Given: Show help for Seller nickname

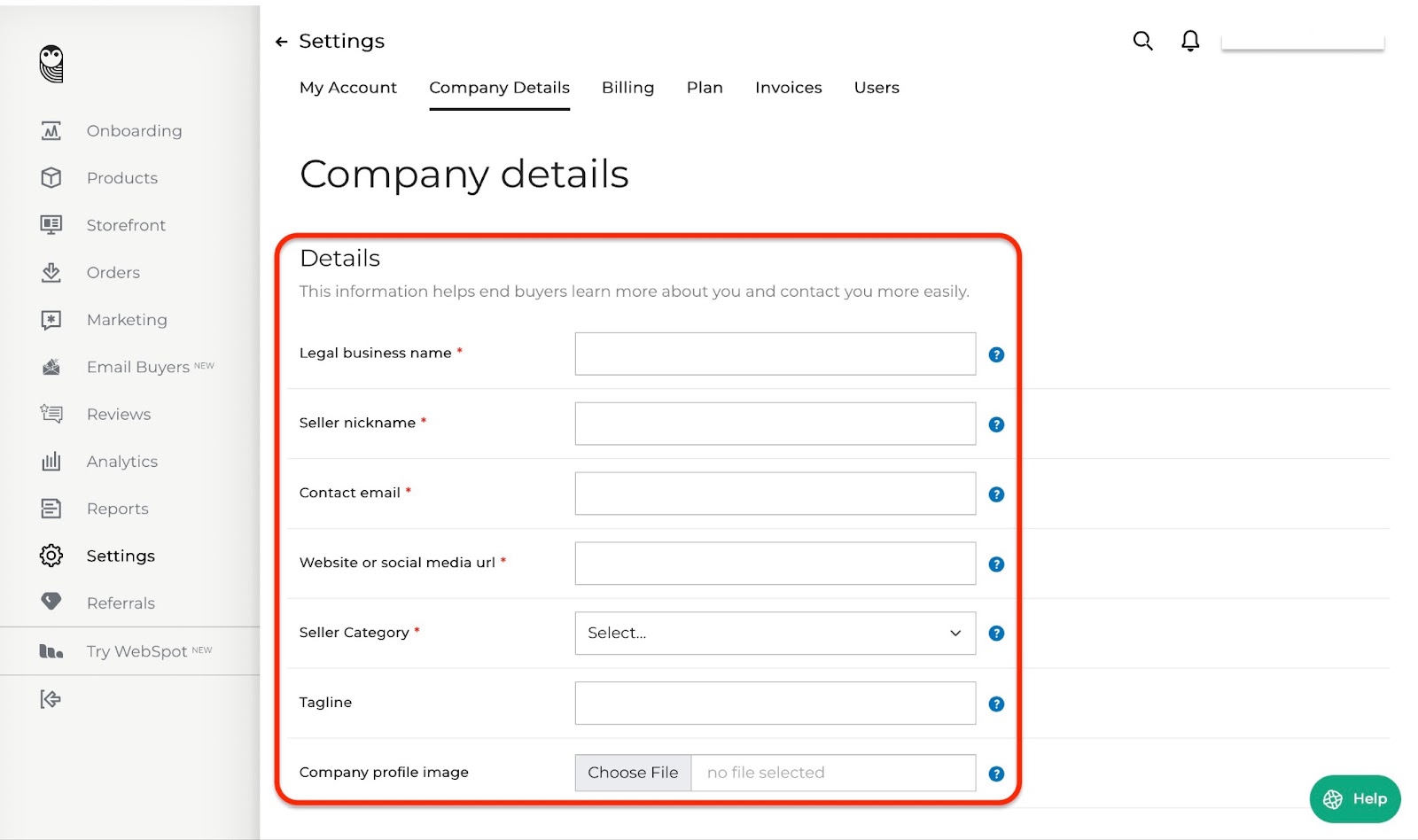Looking at the screenshot, I should [x=996, y=424].
